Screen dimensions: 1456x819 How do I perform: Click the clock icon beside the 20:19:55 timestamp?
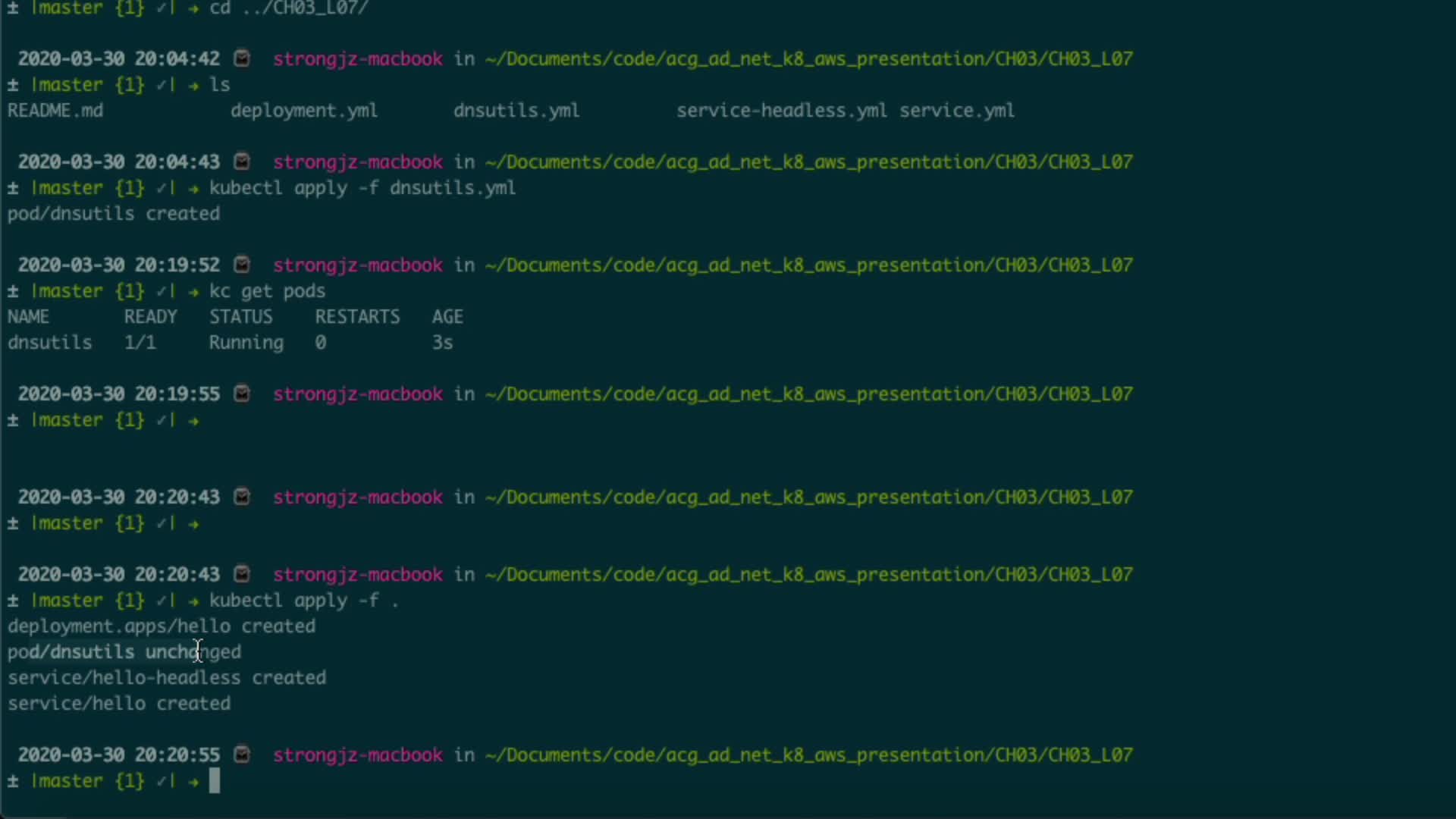pyautogui.click(x=242, y=394)
